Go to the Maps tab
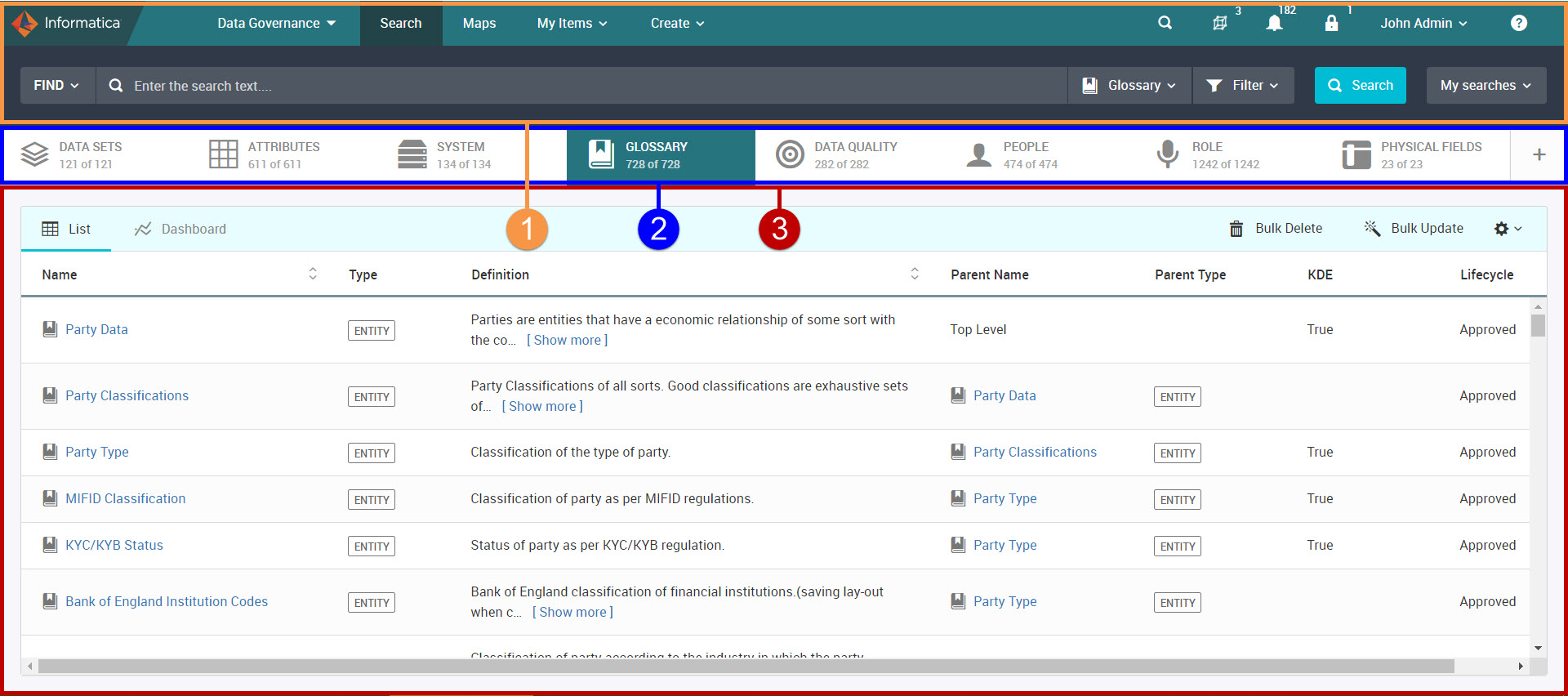 click(x=479, y=23)
